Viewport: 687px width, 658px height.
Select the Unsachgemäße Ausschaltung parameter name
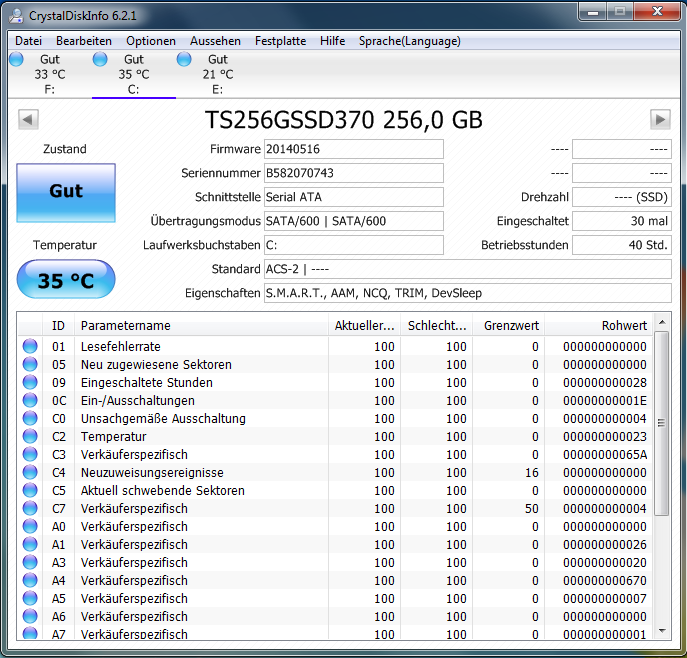(x=163, y=419)
